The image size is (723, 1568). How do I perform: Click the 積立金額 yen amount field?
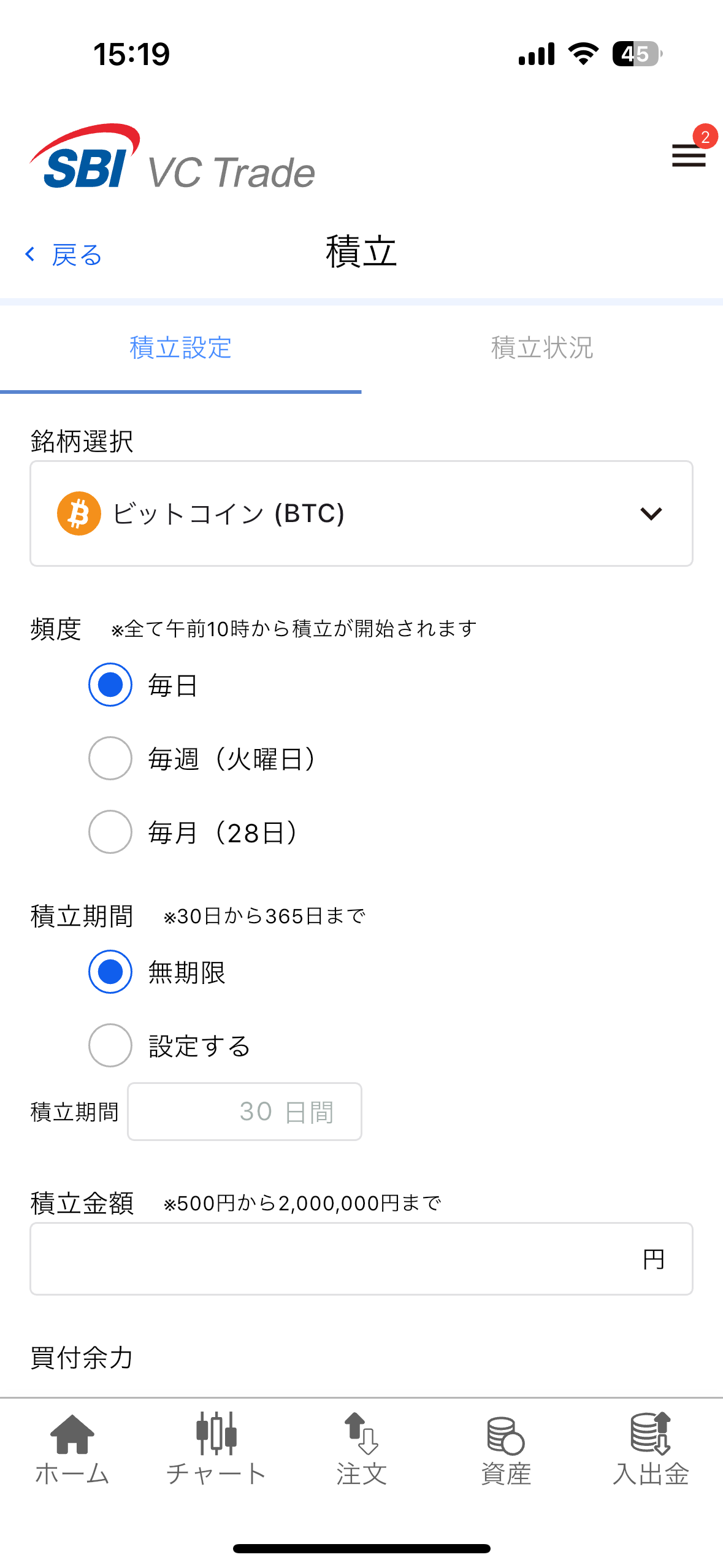click(x=331, y=1259)
